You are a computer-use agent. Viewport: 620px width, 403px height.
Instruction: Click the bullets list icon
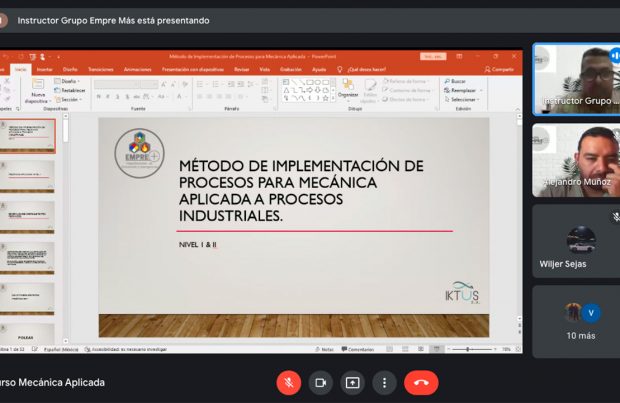click(200, 84)
